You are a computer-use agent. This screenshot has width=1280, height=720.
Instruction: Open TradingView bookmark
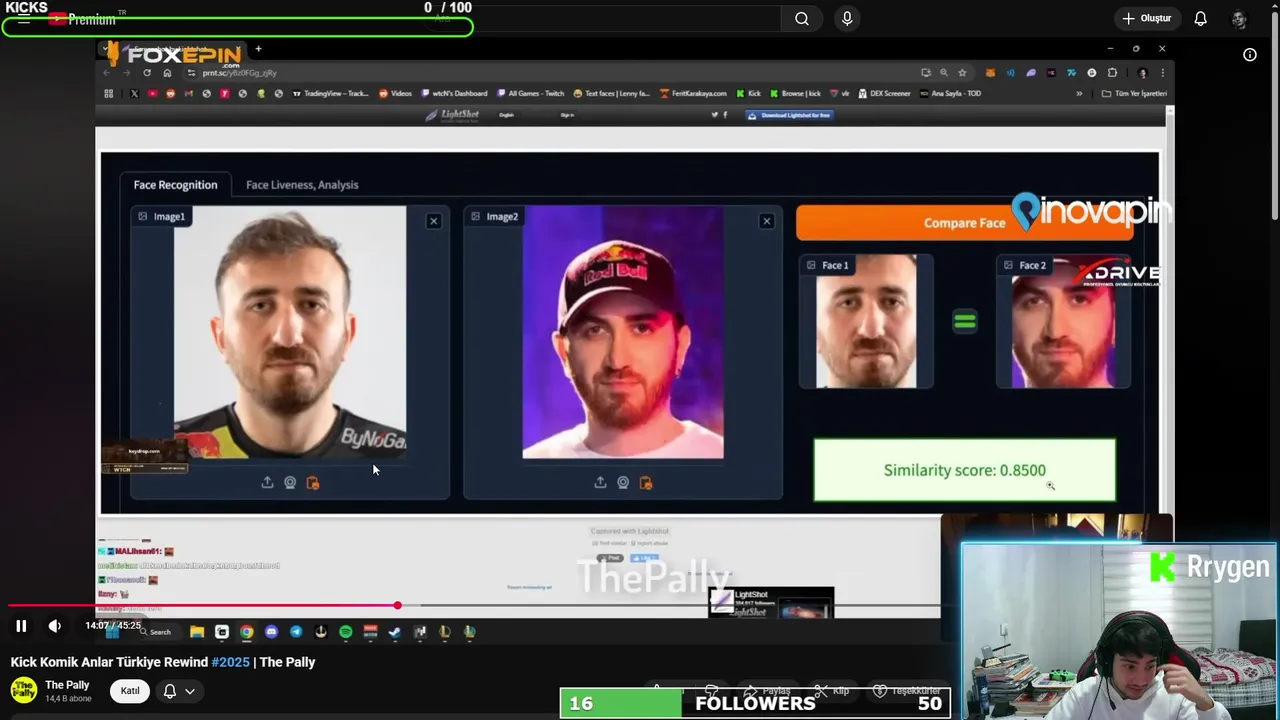point(331,94)
